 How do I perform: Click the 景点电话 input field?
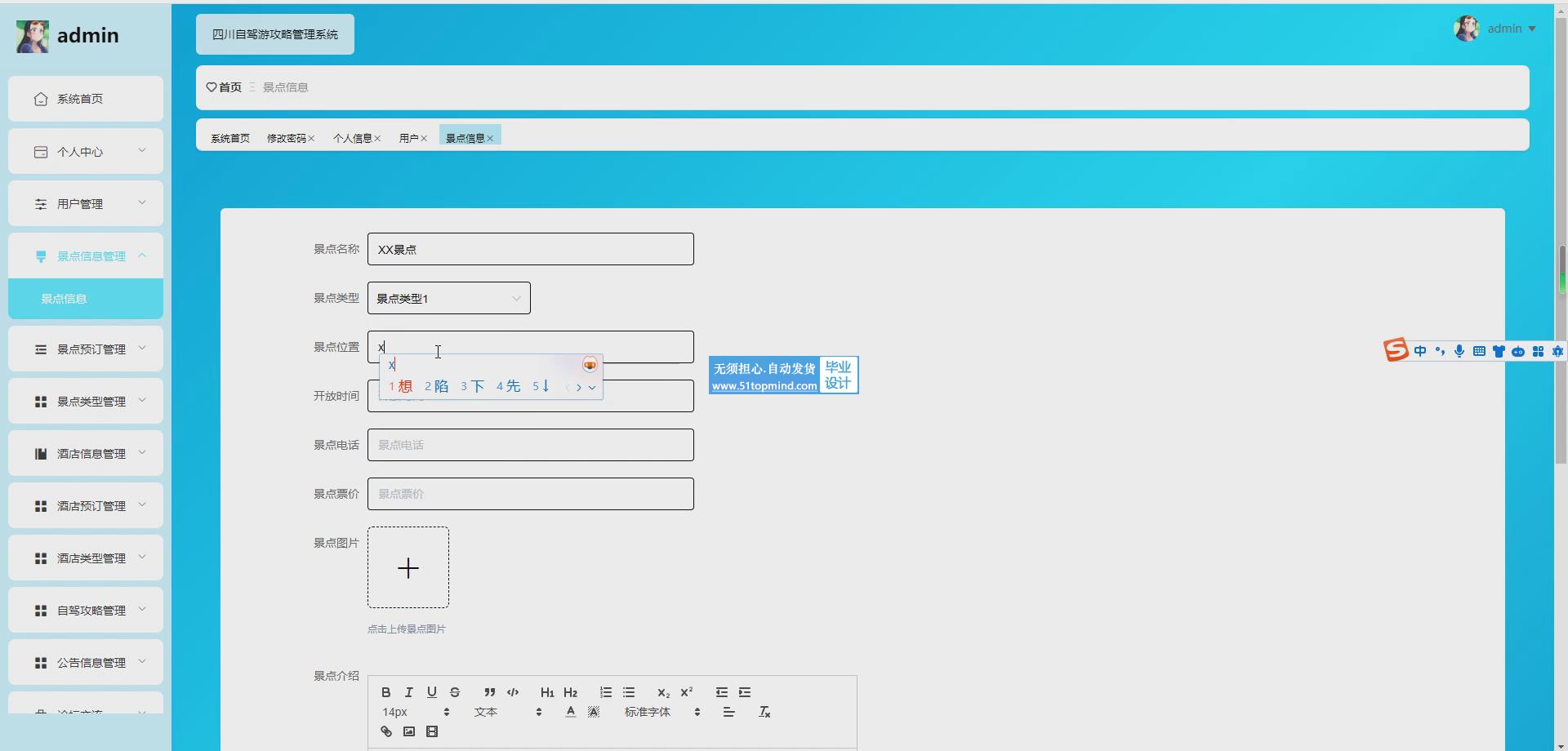click(x=530, y=445)
